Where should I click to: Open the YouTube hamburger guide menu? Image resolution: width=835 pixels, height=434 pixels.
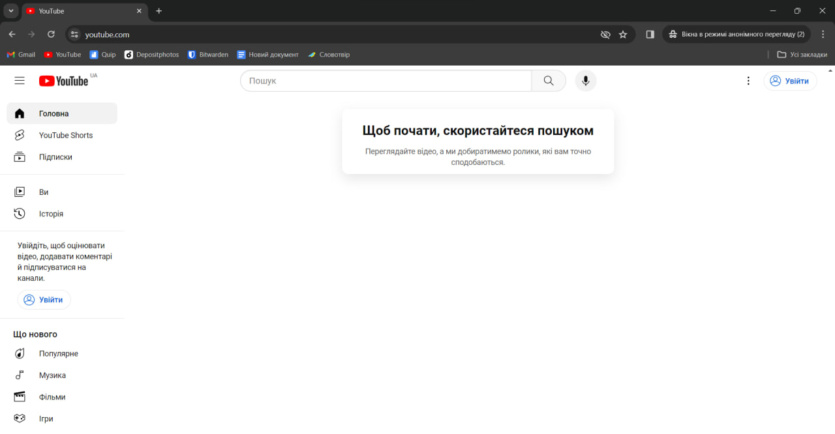20,81
